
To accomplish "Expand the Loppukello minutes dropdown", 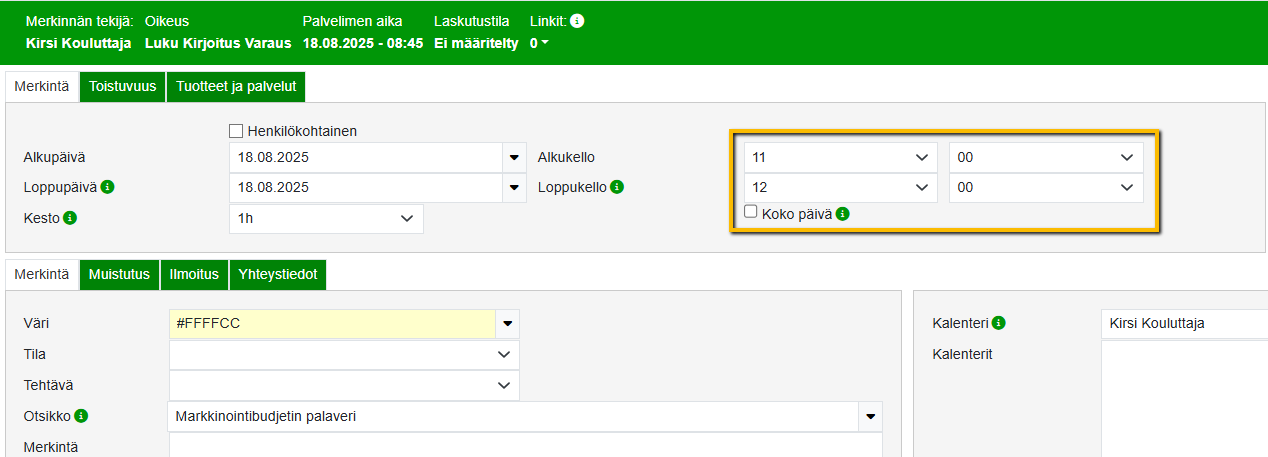I will pos(1045,187).
